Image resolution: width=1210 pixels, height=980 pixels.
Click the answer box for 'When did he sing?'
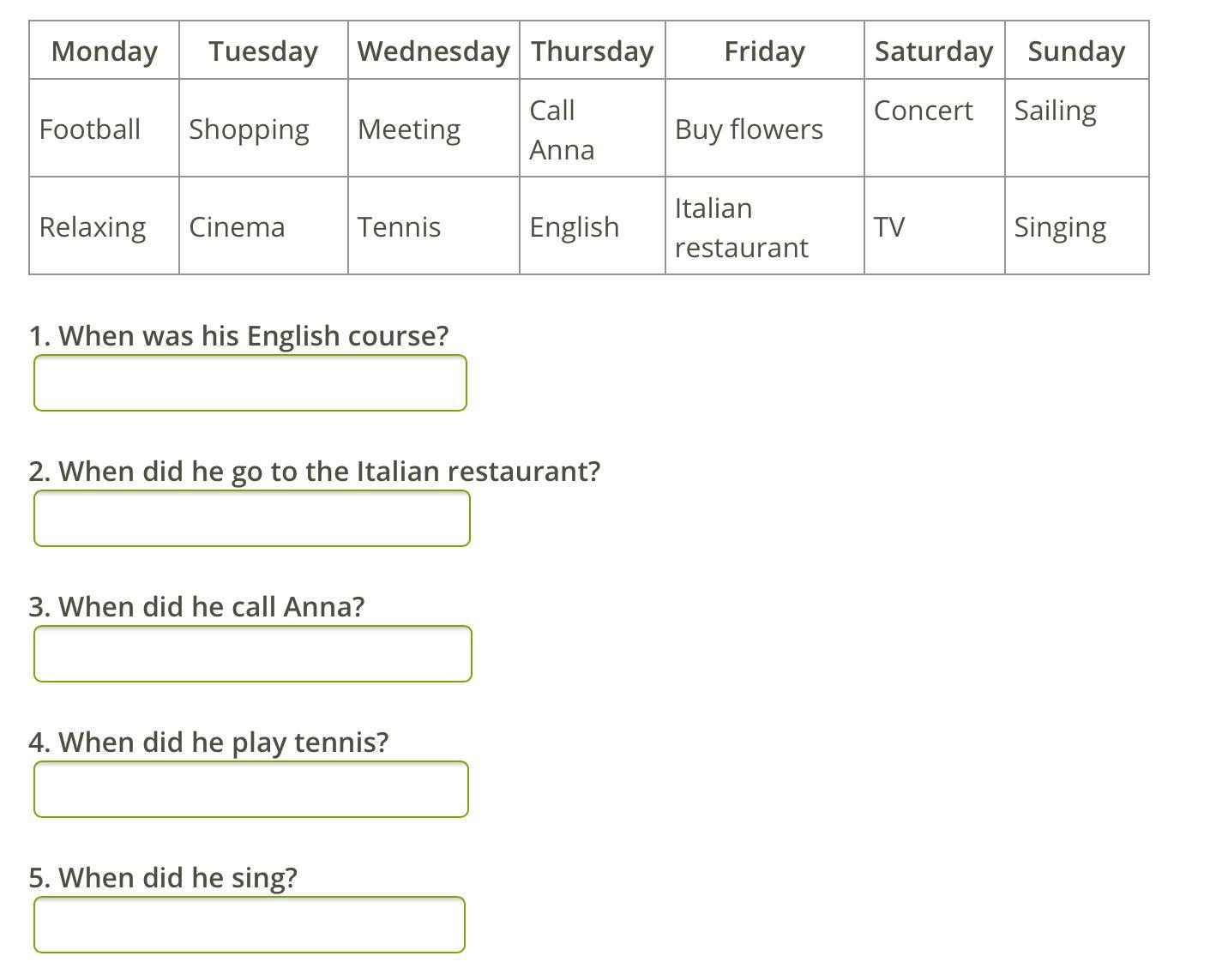point(250,924)
